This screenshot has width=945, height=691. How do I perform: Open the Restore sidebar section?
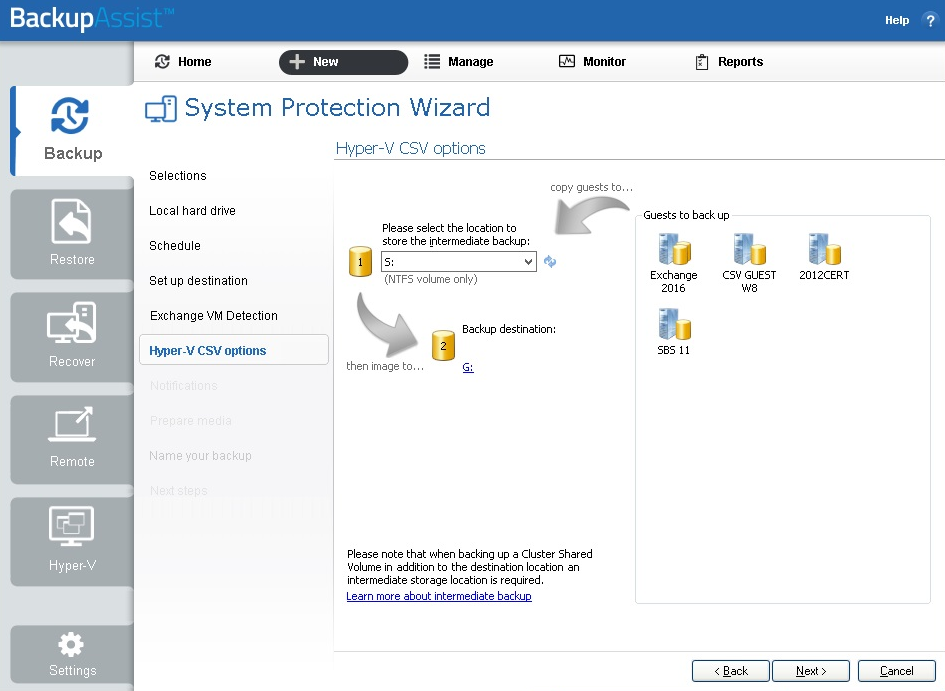coord(72,234)
